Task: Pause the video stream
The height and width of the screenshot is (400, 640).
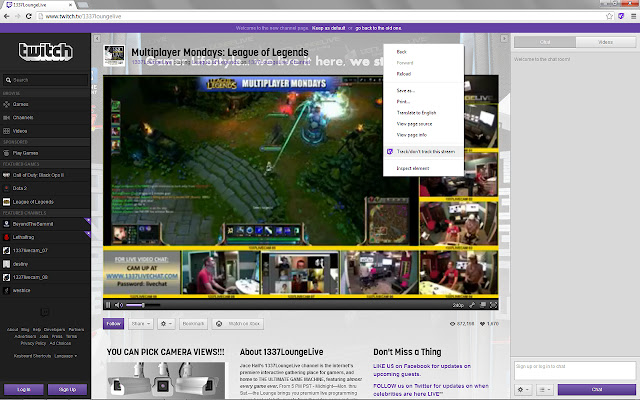Action: tap(108, 305)
